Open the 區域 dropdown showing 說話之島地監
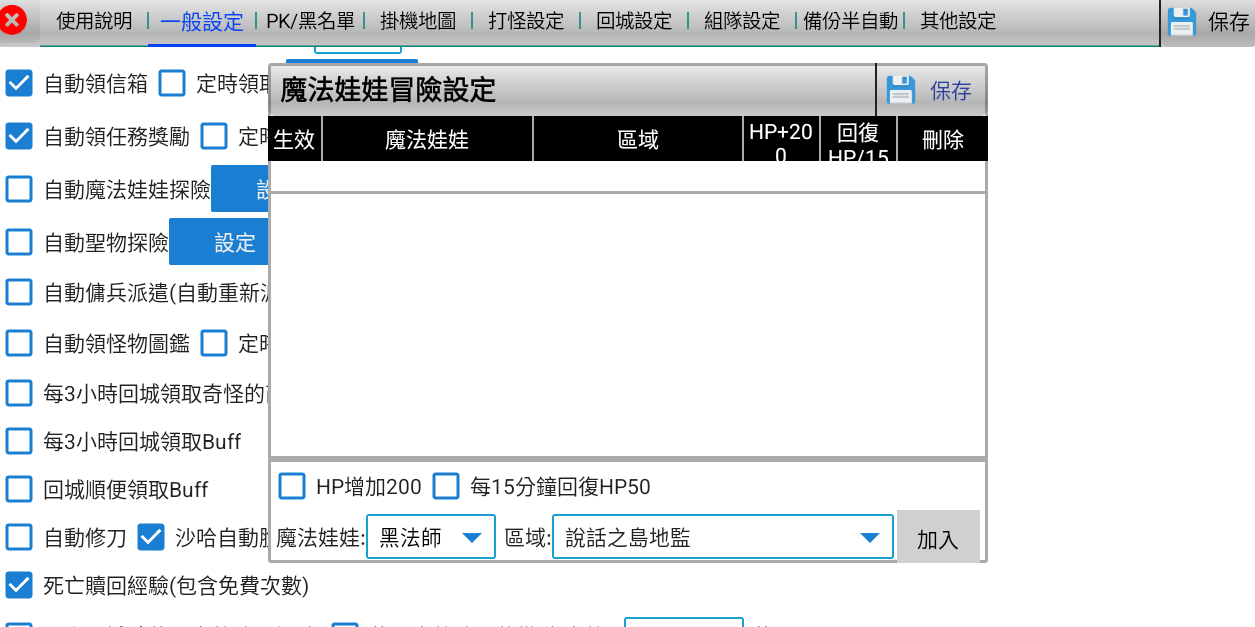The height and width of the screenshot is (627, 1255). [x=722, y=537]
